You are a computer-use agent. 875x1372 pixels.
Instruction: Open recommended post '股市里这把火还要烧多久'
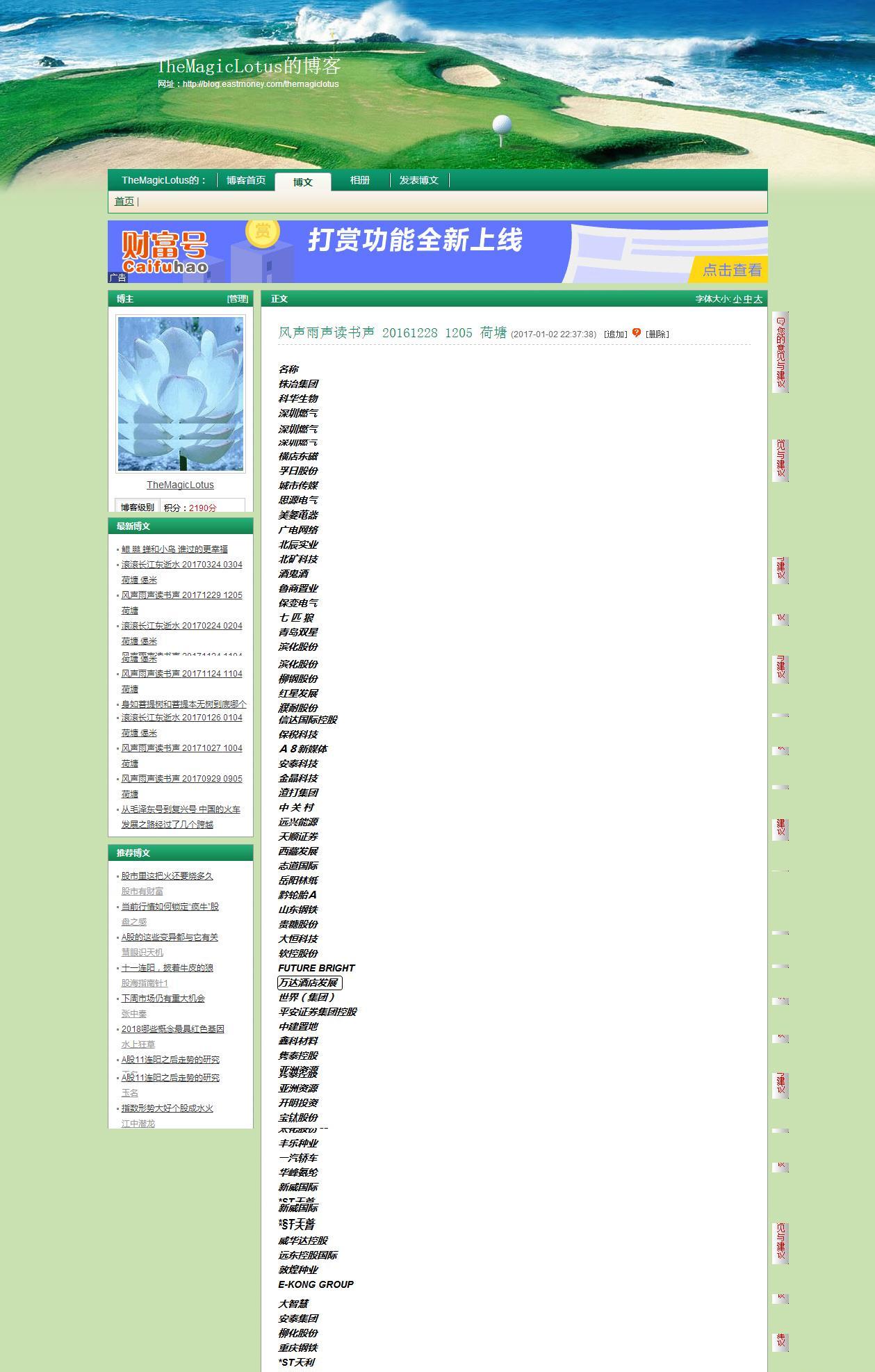pyautogui.click(x=167, y=876)
